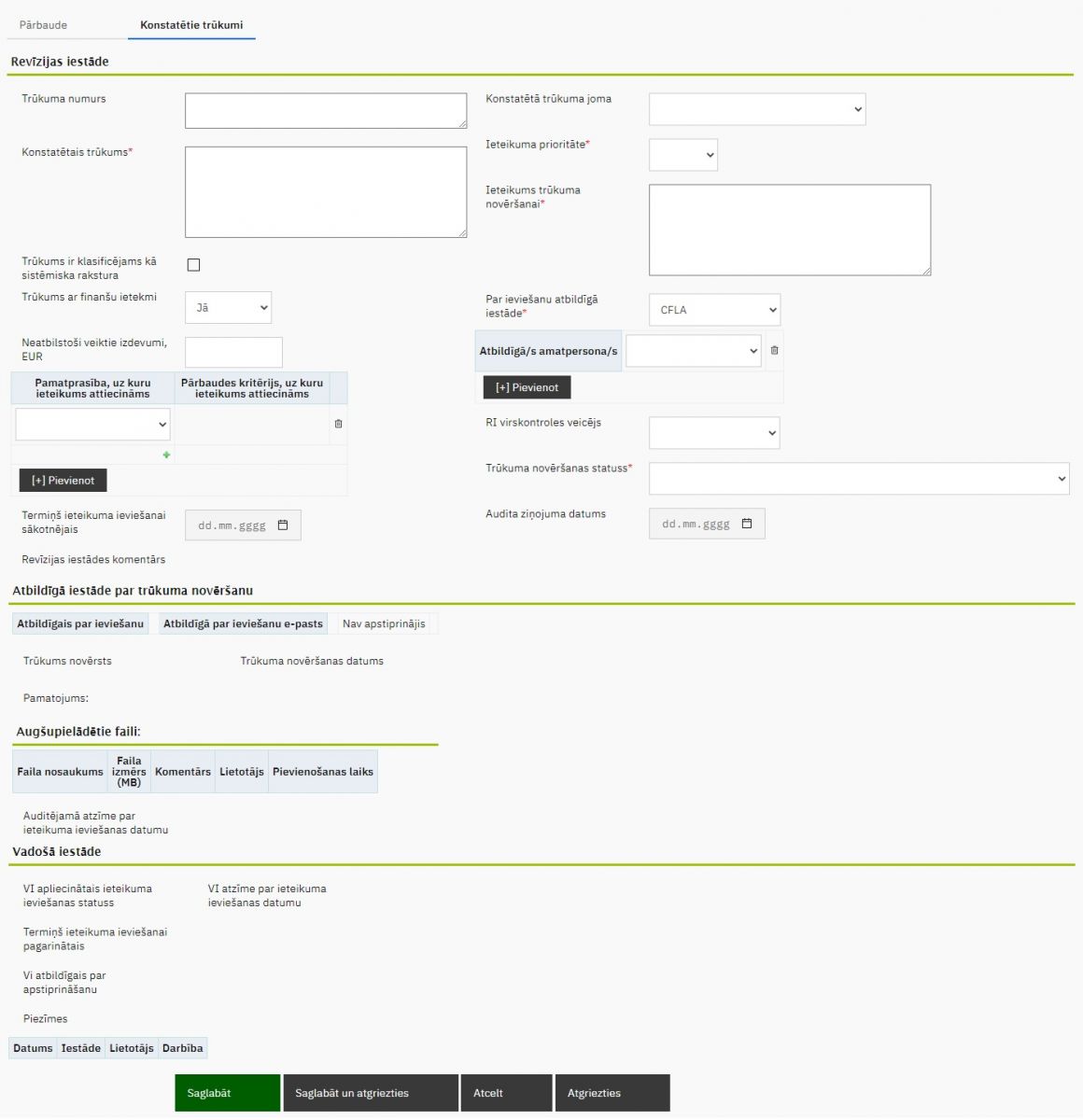Click Neatbilstoši veiktie izdevumi EUR input
The image size is (1083, 1120).
pyautogui.click(x=233, y=353)
